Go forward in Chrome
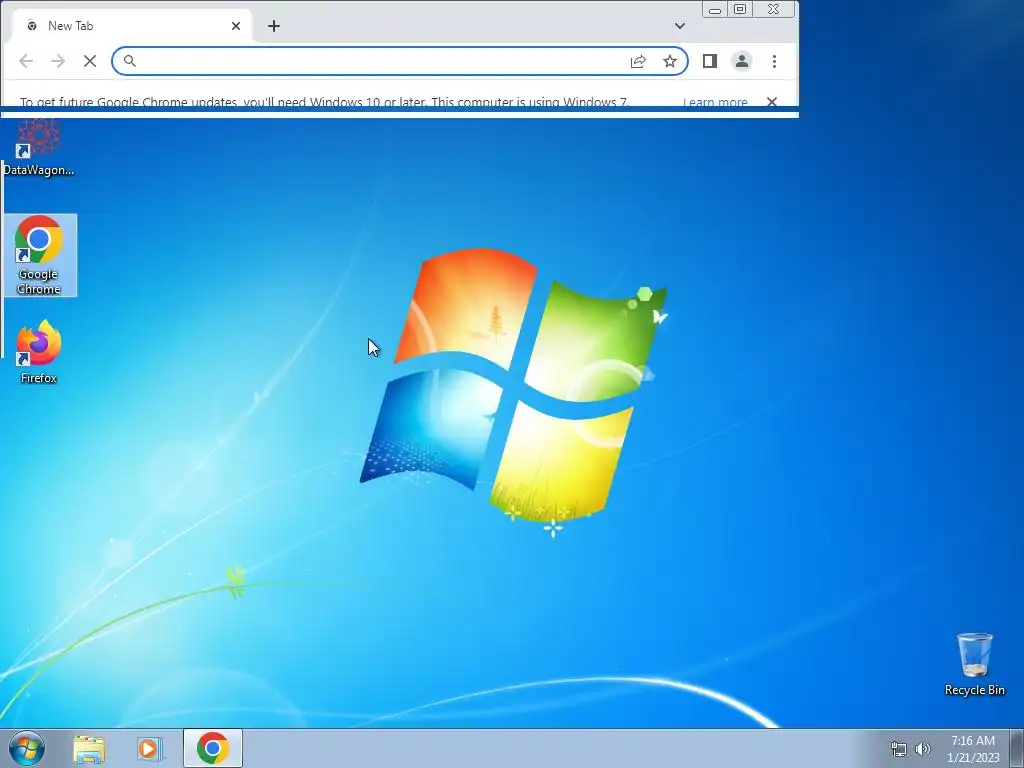The width and height of the screenshot is (1024, 768). pyautogui.click(x=58, y=61)
